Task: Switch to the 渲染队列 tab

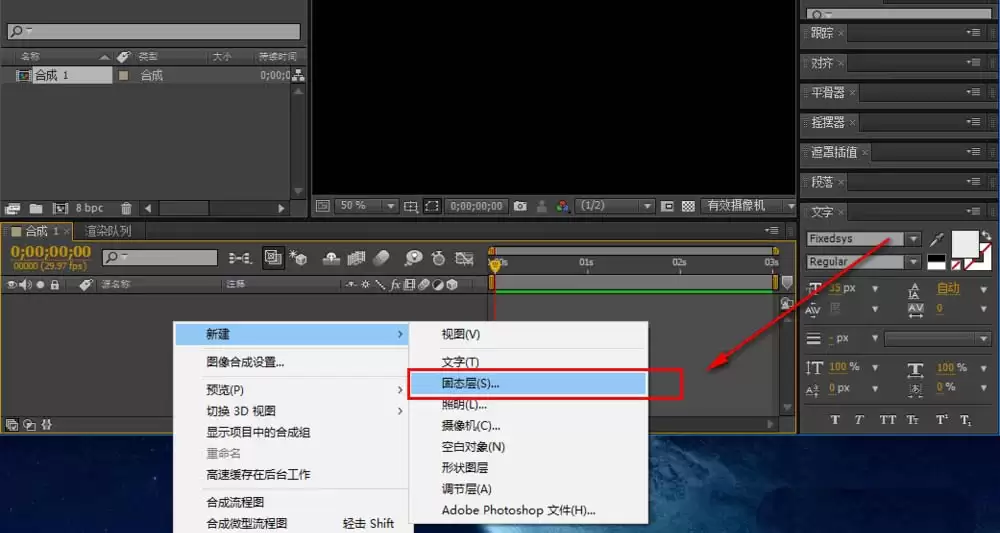Action: pyautogui.click(x=108, y=231)
